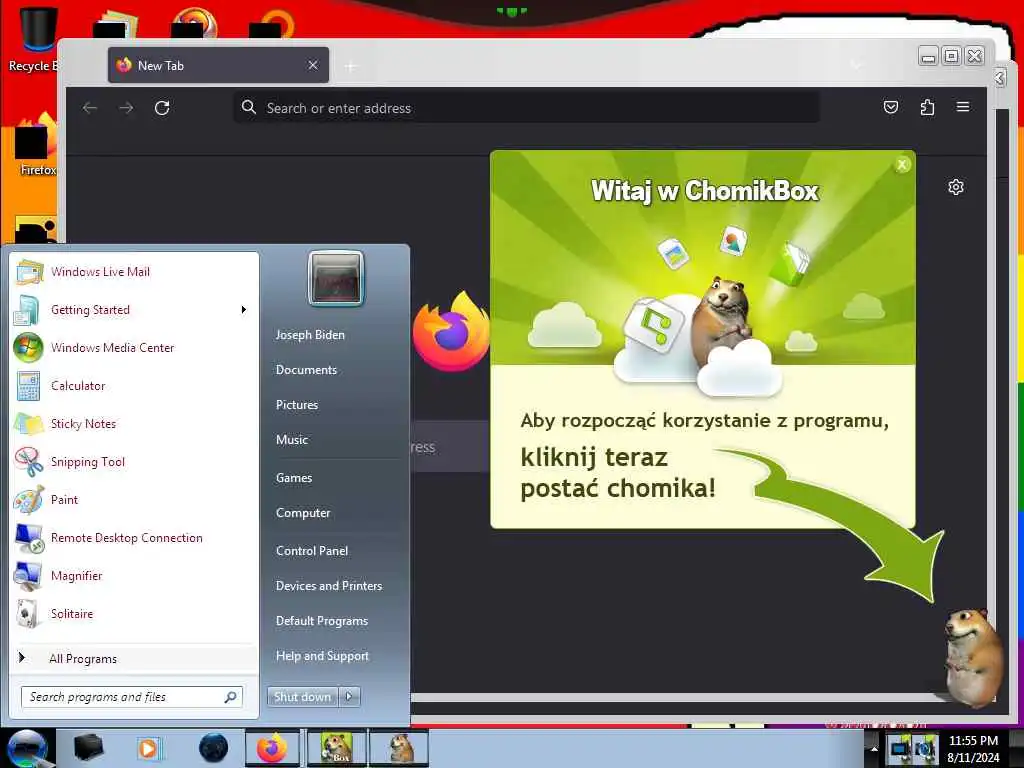Click the Start orb button
The image size is (1024, 768).
(x=27, y=748)
